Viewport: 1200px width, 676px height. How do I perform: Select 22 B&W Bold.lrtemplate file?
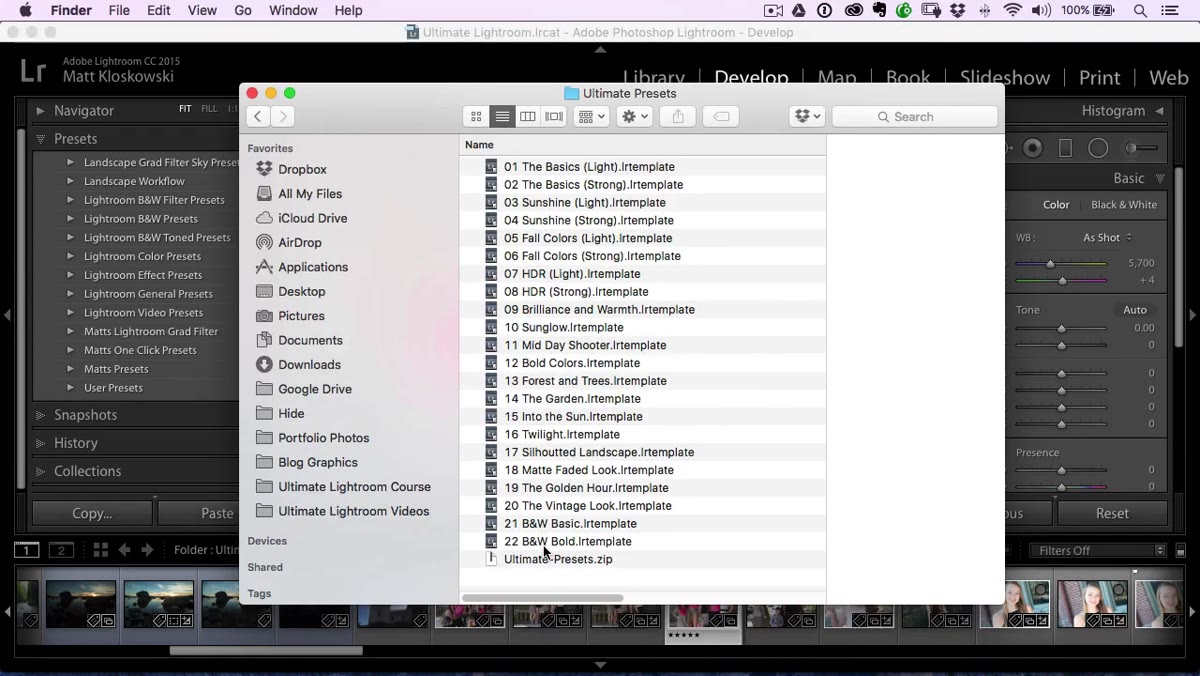(x=567, y=541)
